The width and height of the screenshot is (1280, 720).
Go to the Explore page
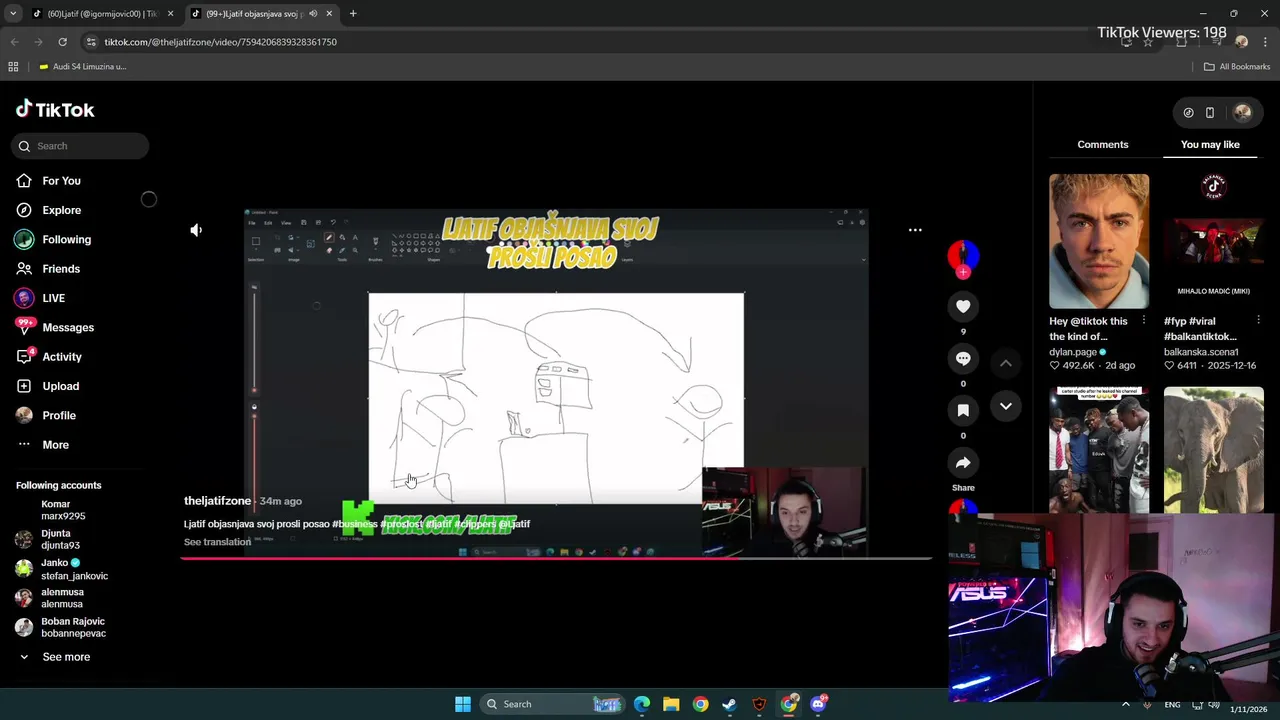click(61, 210)
